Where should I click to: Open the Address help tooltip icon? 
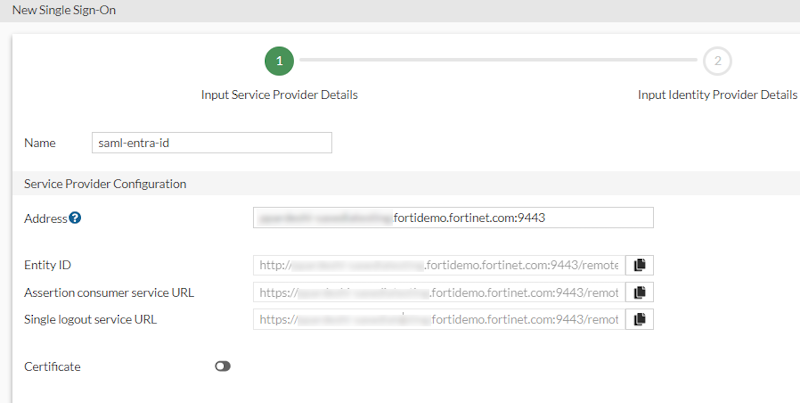pyautogui.click(x=75, y=218)
